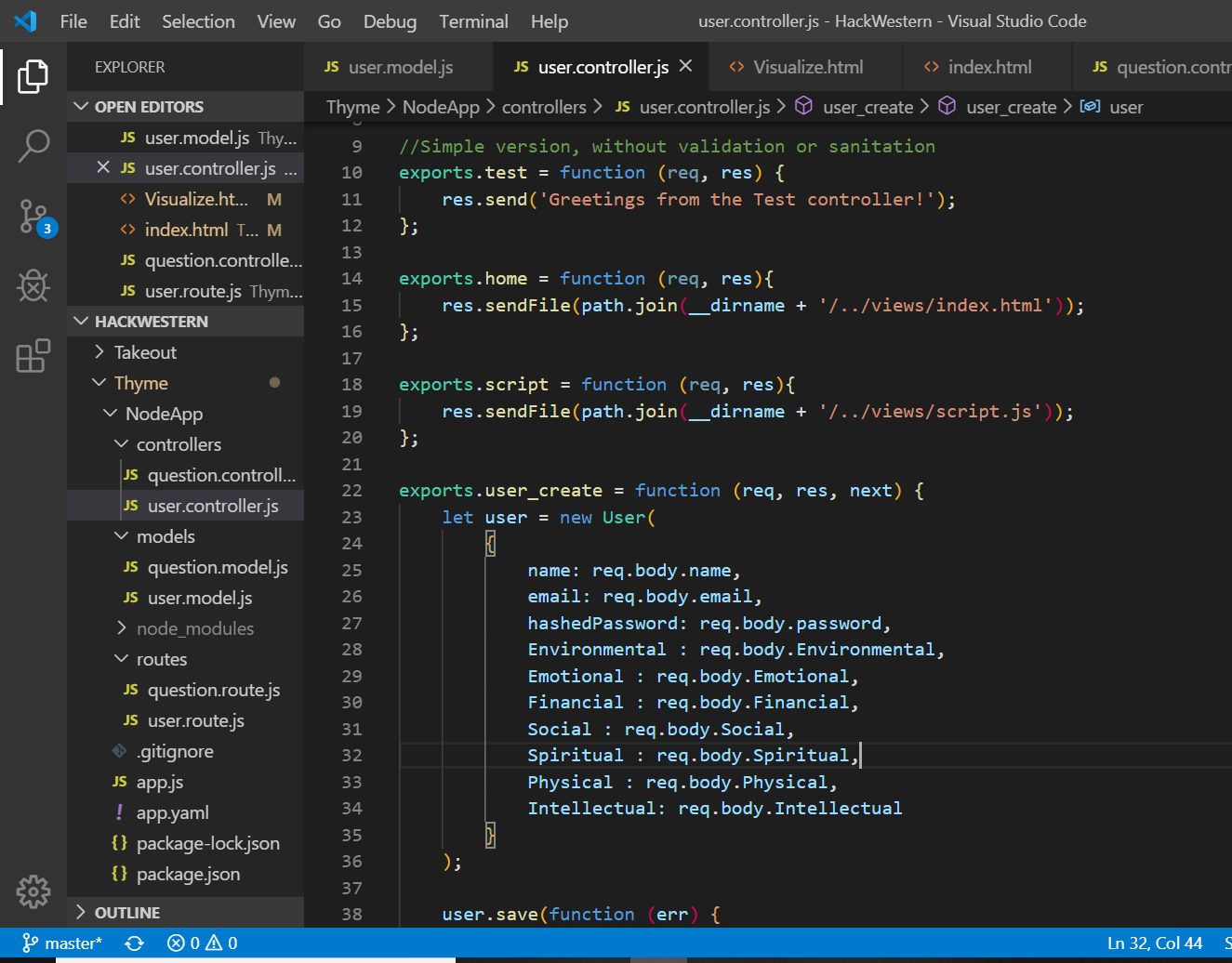Close user.controller.js in Open Editors list
The height and width of the screenshot is (963, 1232).
(103, 168)
